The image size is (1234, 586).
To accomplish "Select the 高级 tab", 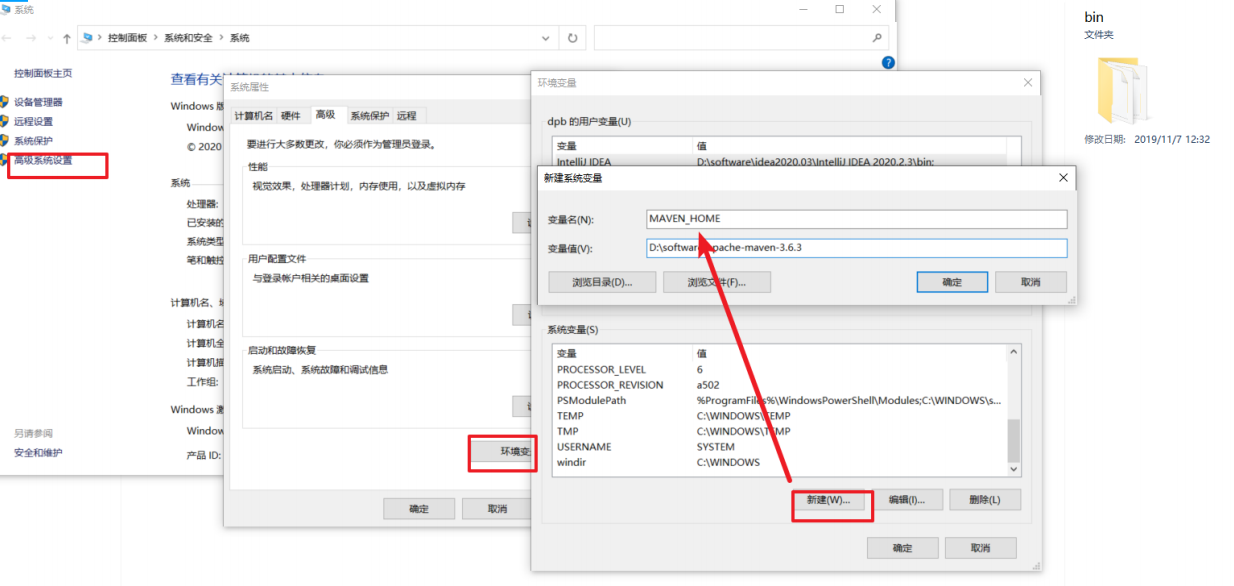I will click(x=325, y=115).
